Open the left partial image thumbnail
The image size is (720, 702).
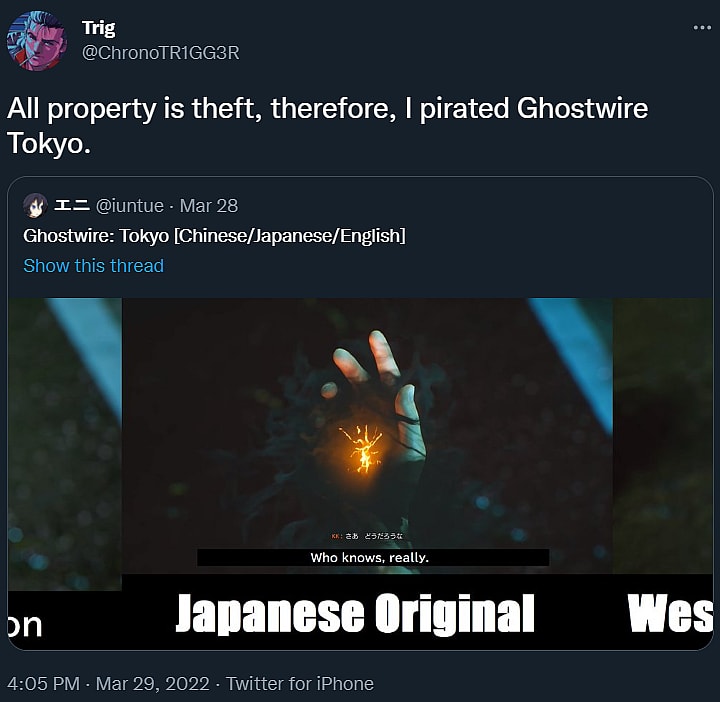65,474
